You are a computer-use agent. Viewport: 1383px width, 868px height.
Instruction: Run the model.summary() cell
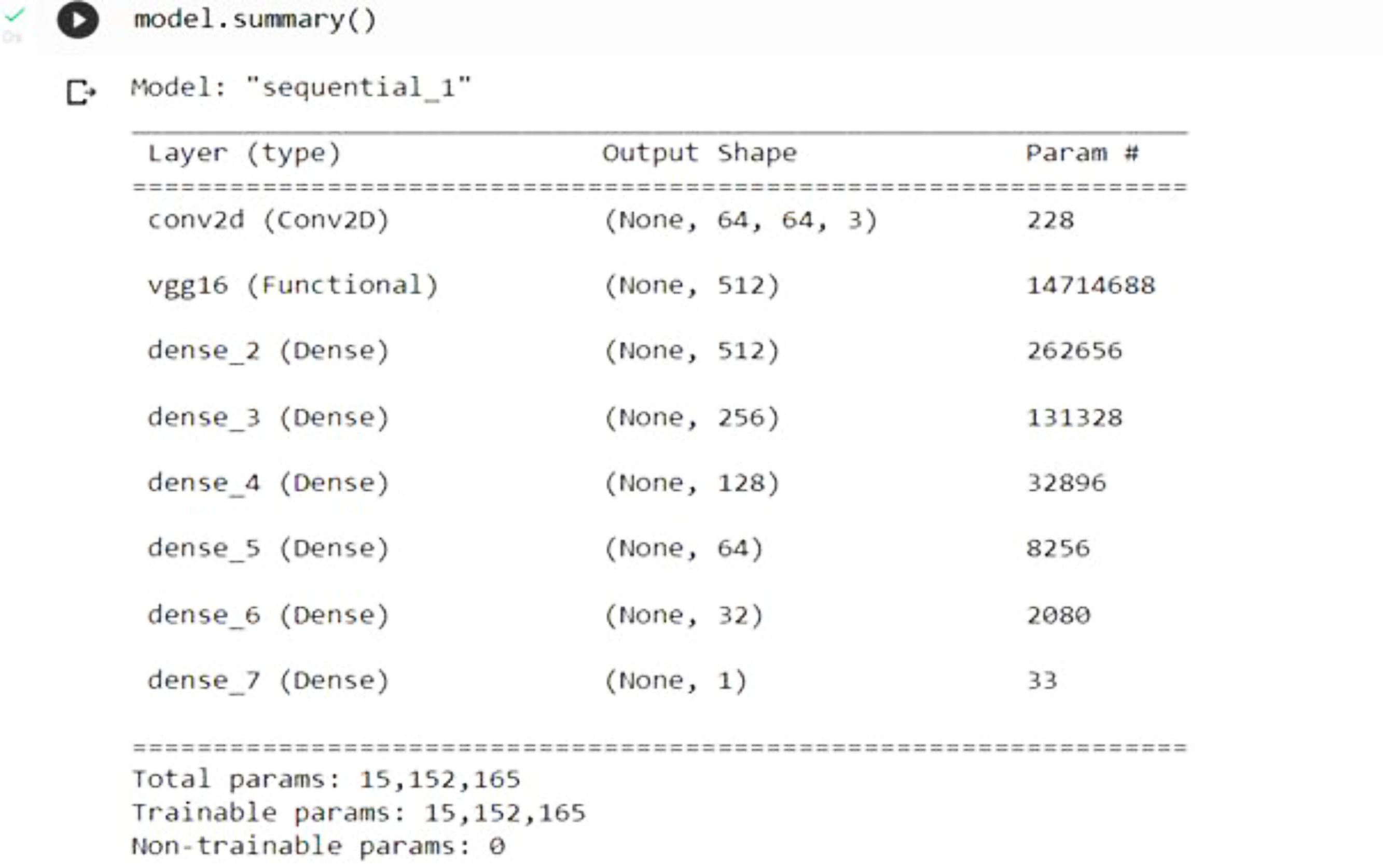(x=77, y=20)
